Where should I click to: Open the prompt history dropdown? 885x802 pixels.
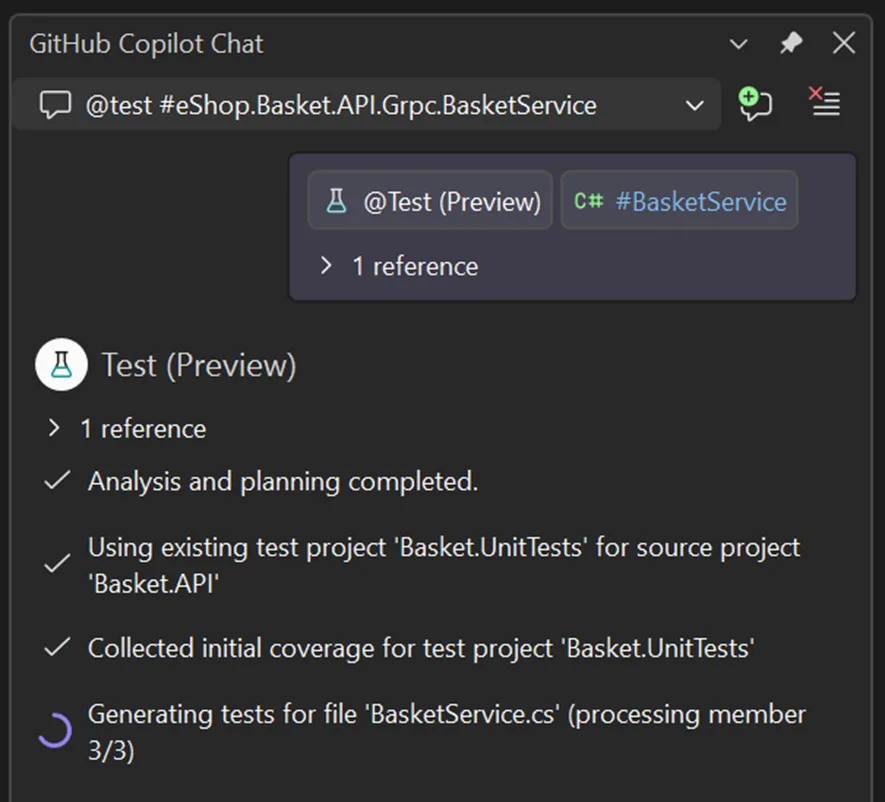[x=694, y=103]
